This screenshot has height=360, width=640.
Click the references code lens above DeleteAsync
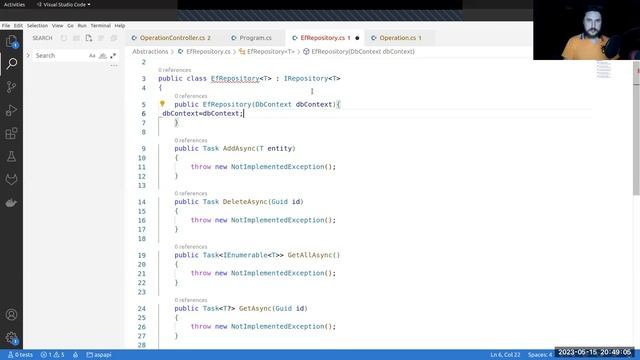[191, 193]
